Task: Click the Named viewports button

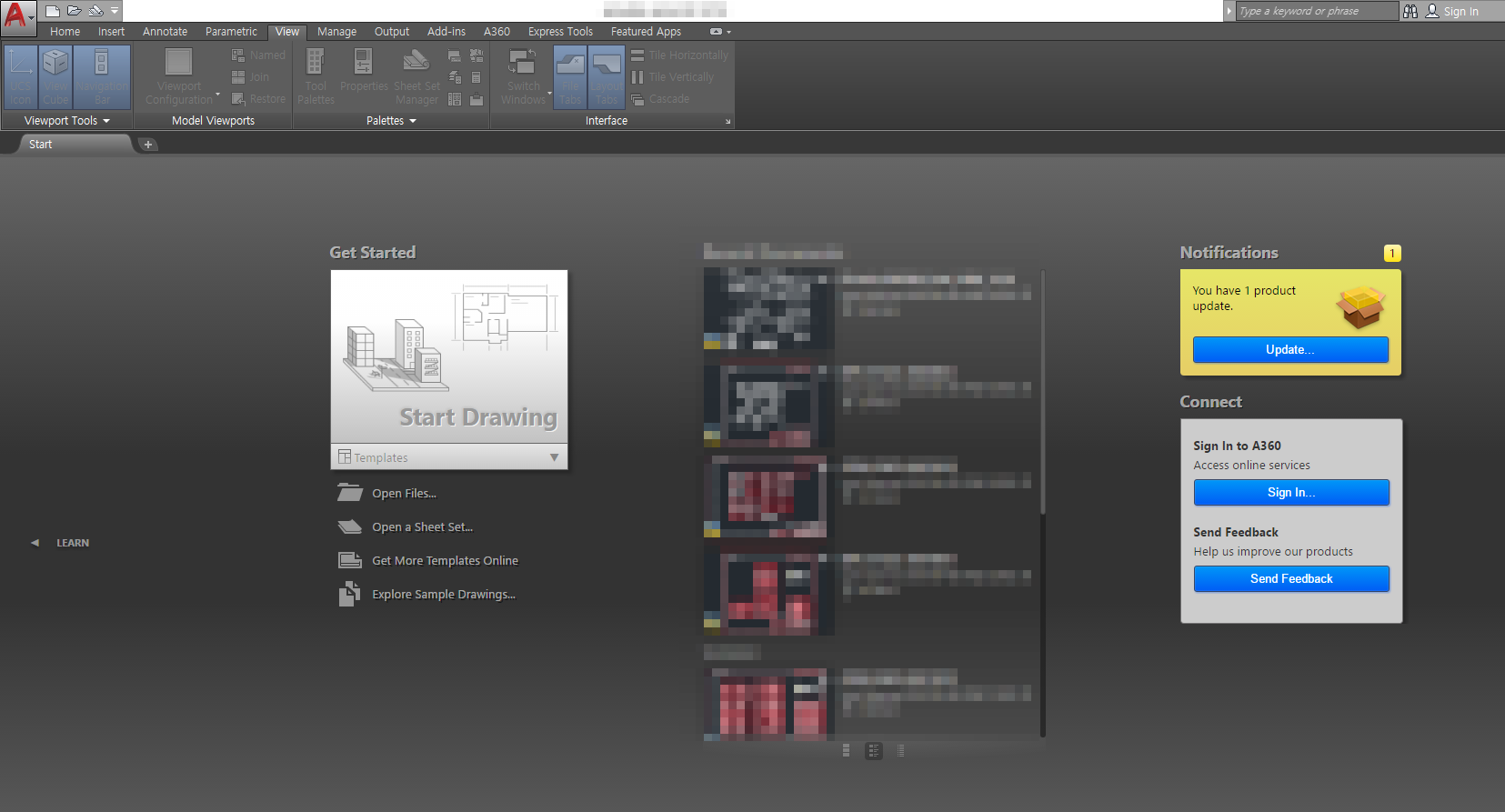Action: click(x=258, y=55)
